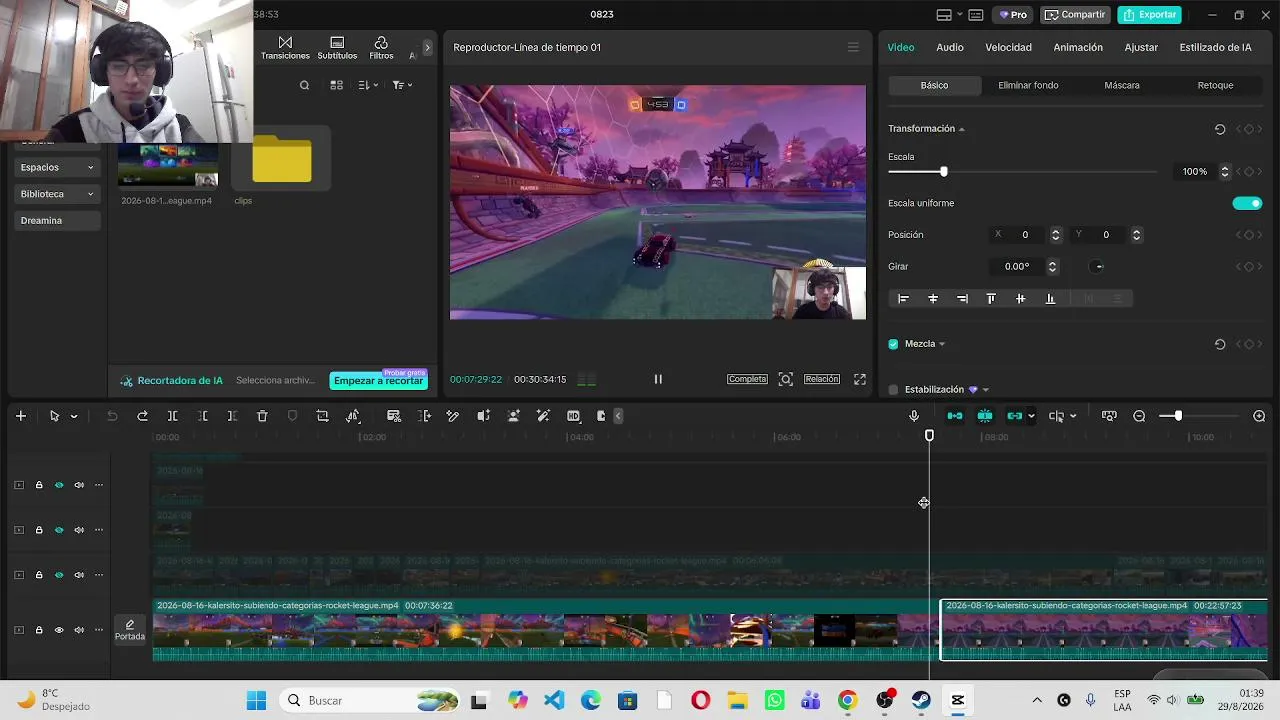Switch to the Audio tab
Screen dimensions: 1280x720
pyautogui.click(x=950, y=47)
